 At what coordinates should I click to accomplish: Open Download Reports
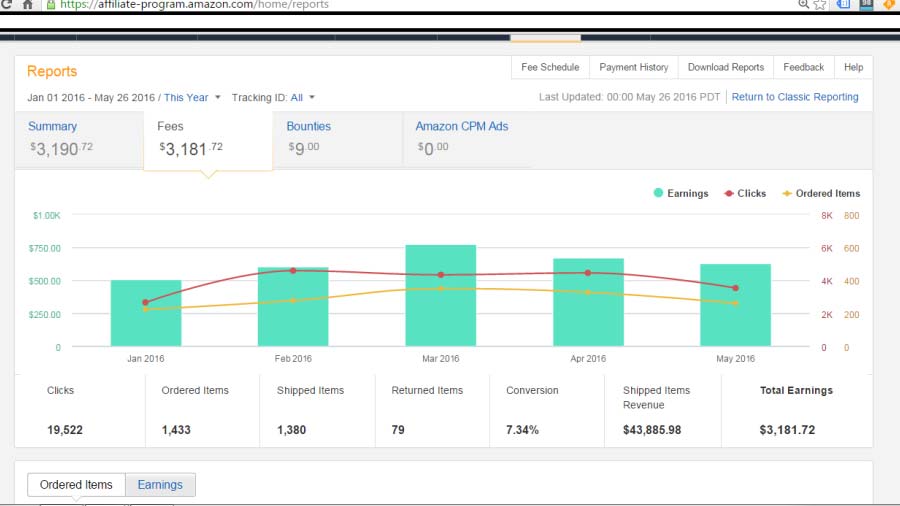coord(726,67)
